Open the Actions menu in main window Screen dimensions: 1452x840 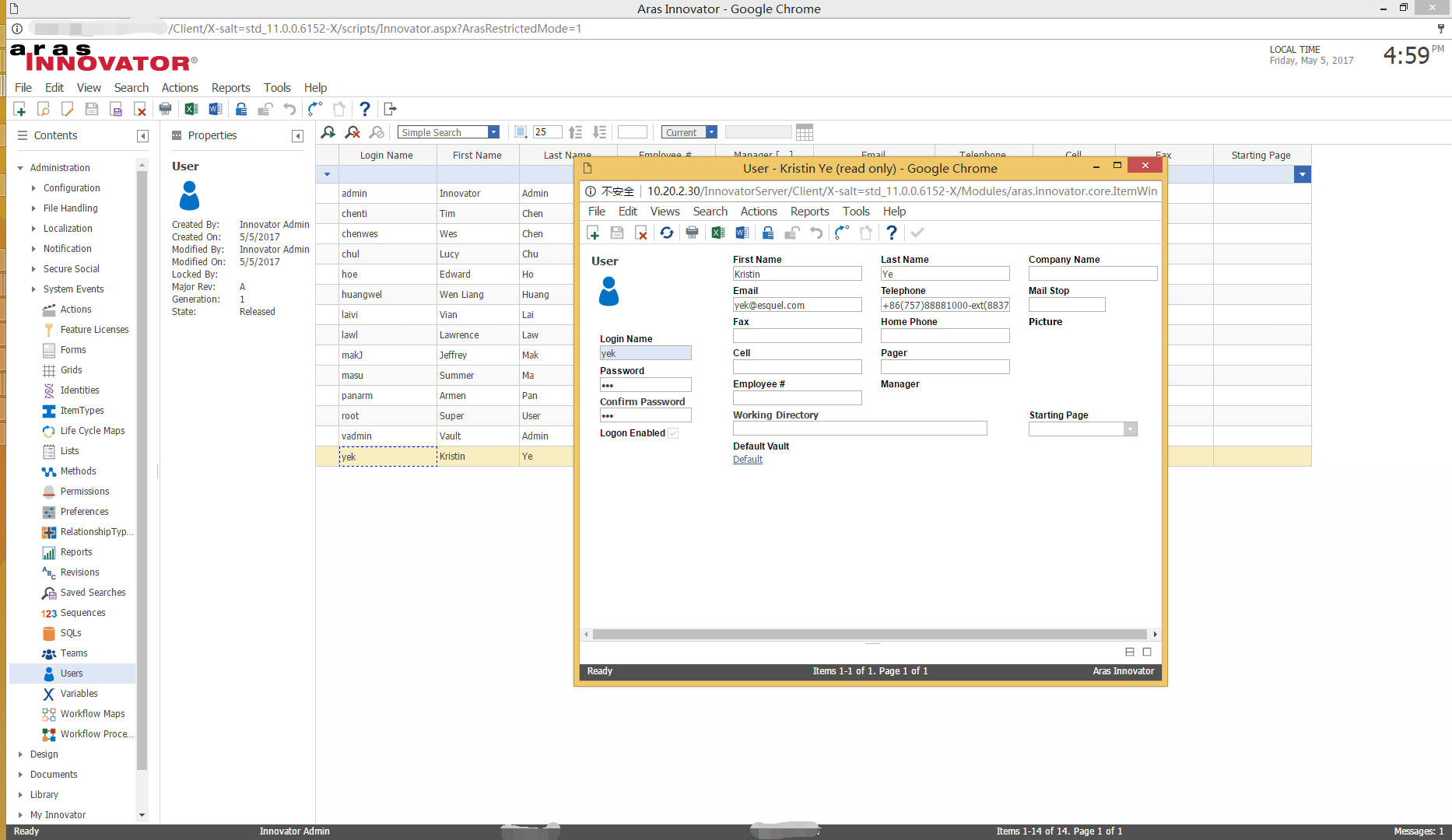[180, 88]
